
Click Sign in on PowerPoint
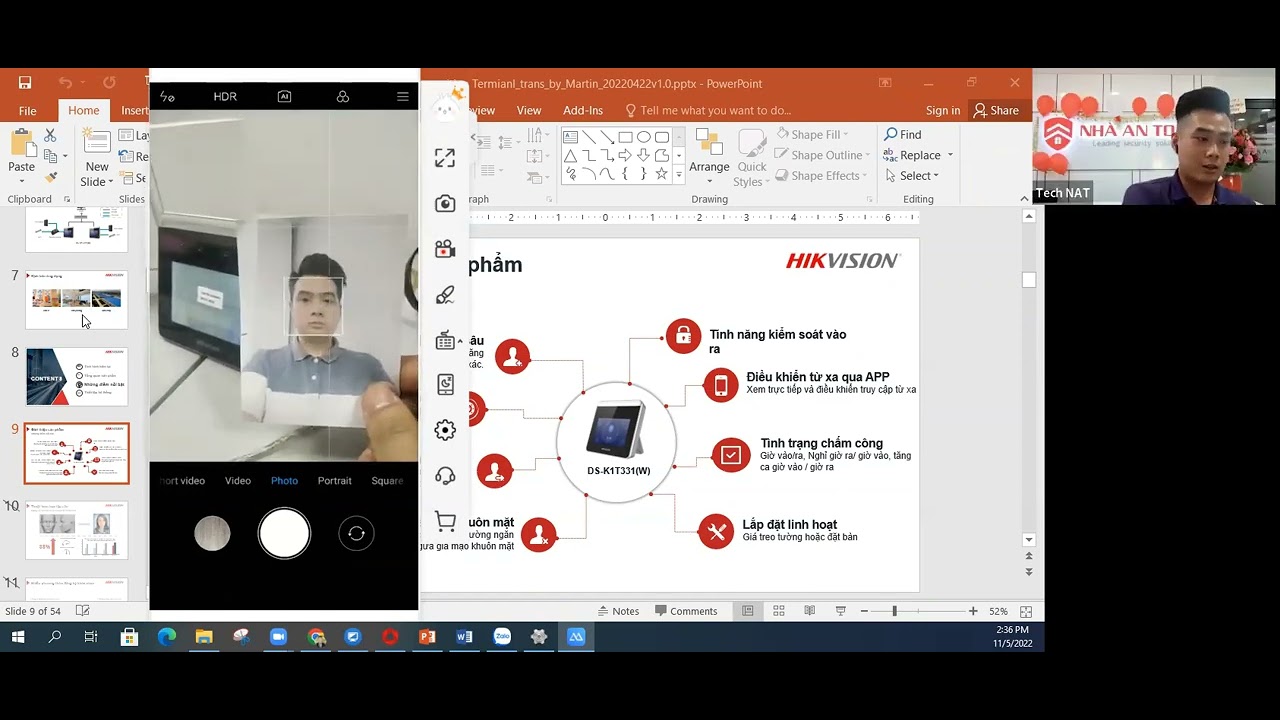[x=943, y=111]
